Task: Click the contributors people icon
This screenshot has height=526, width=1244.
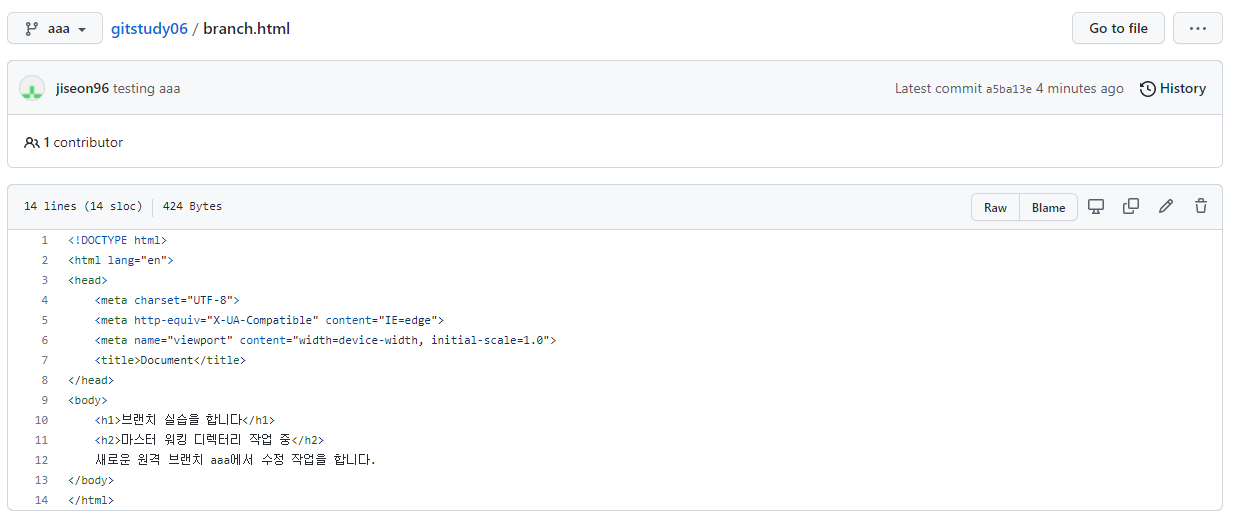Action: click(32, 142)
